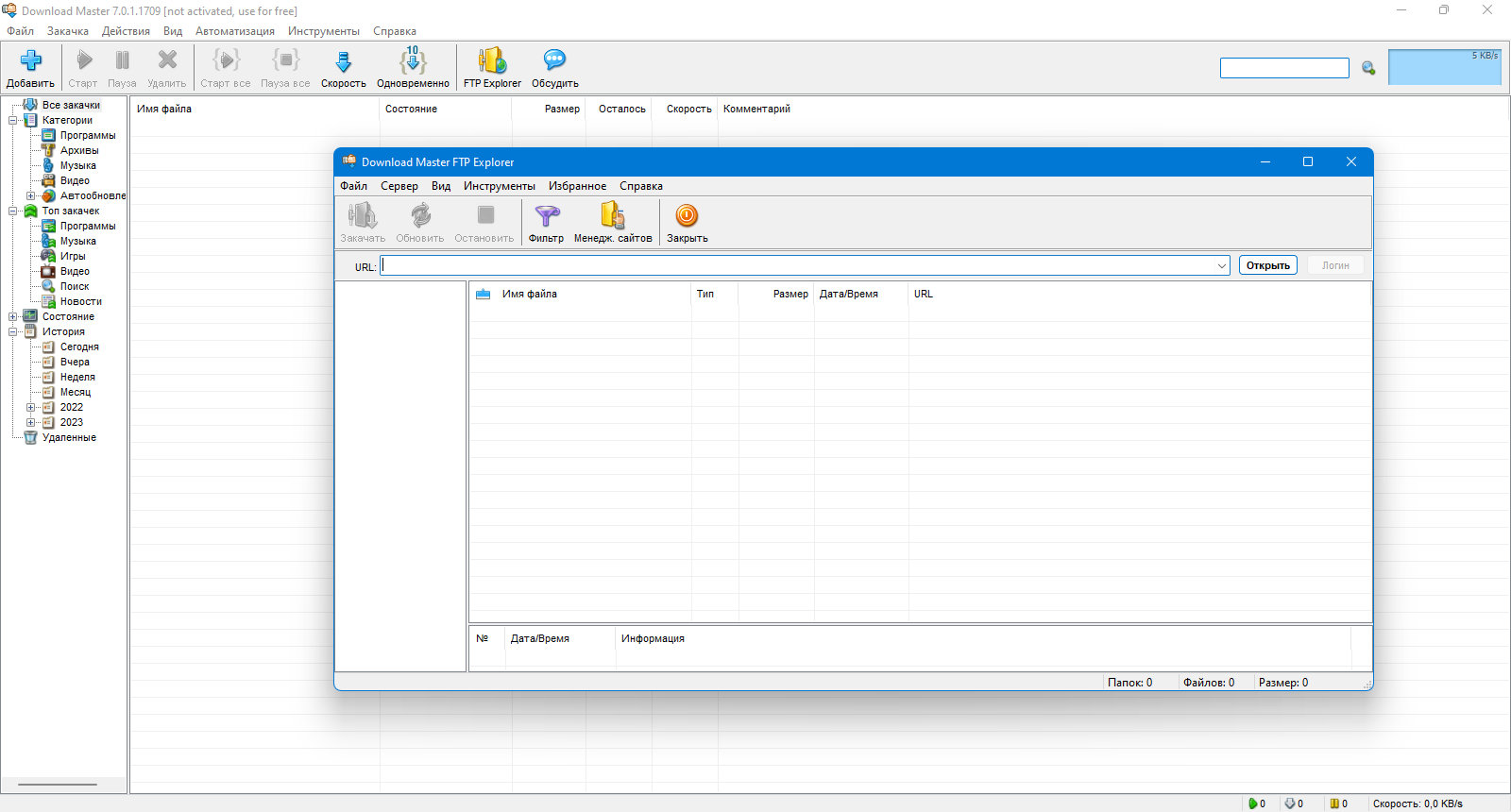Select Сегодня under История
1511x812 pixels.
pos(79,347)
